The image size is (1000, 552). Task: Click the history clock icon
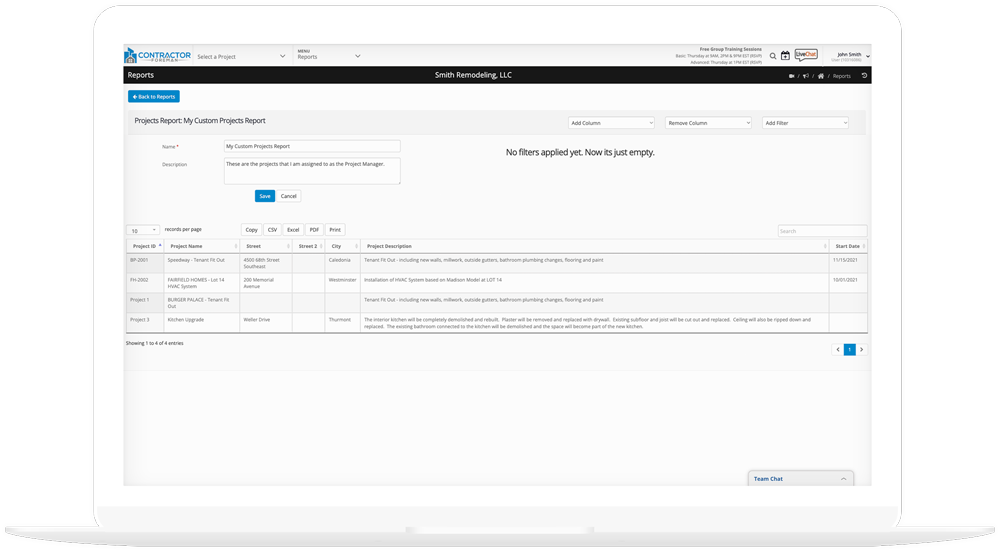coord(864,76)
